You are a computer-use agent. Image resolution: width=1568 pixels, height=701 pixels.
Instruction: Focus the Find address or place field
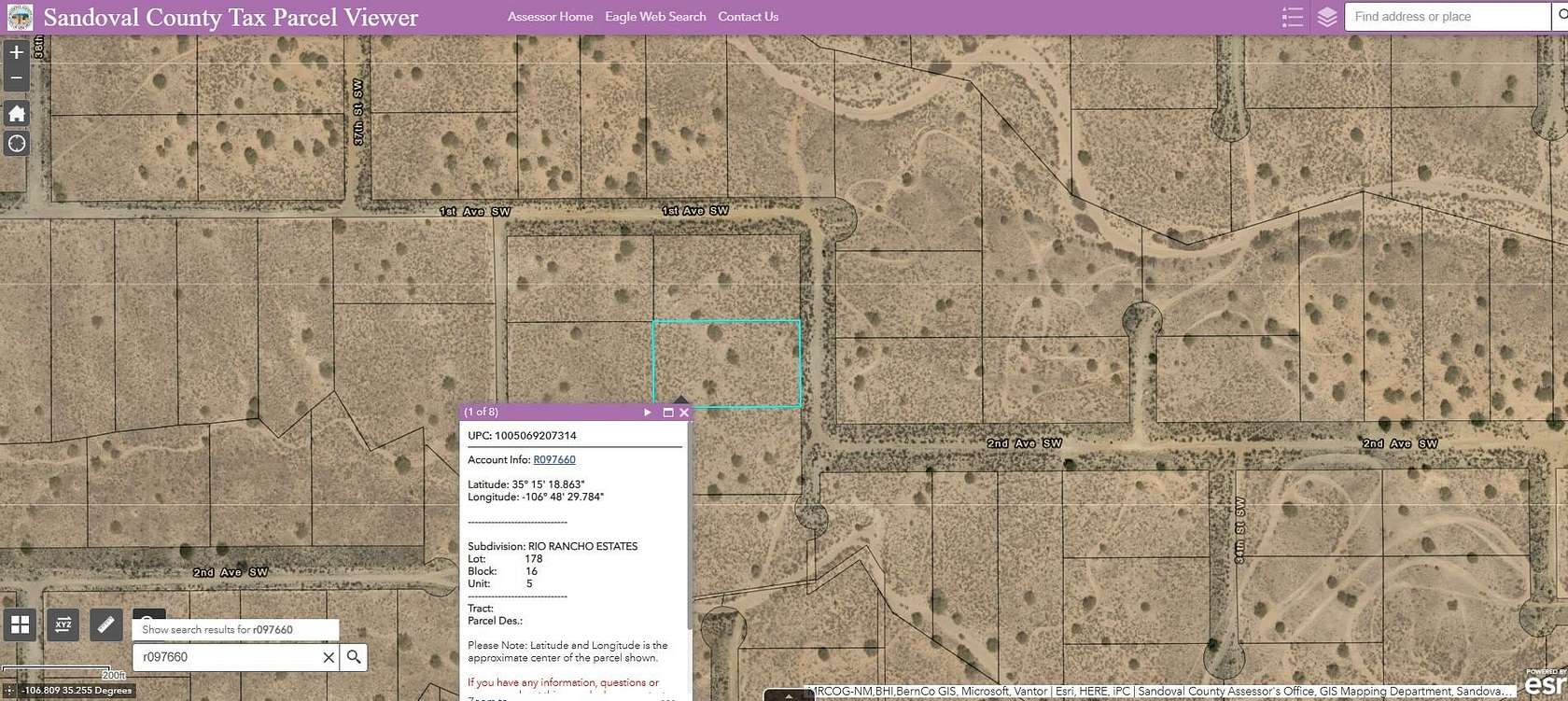(x=1447, y=17)
